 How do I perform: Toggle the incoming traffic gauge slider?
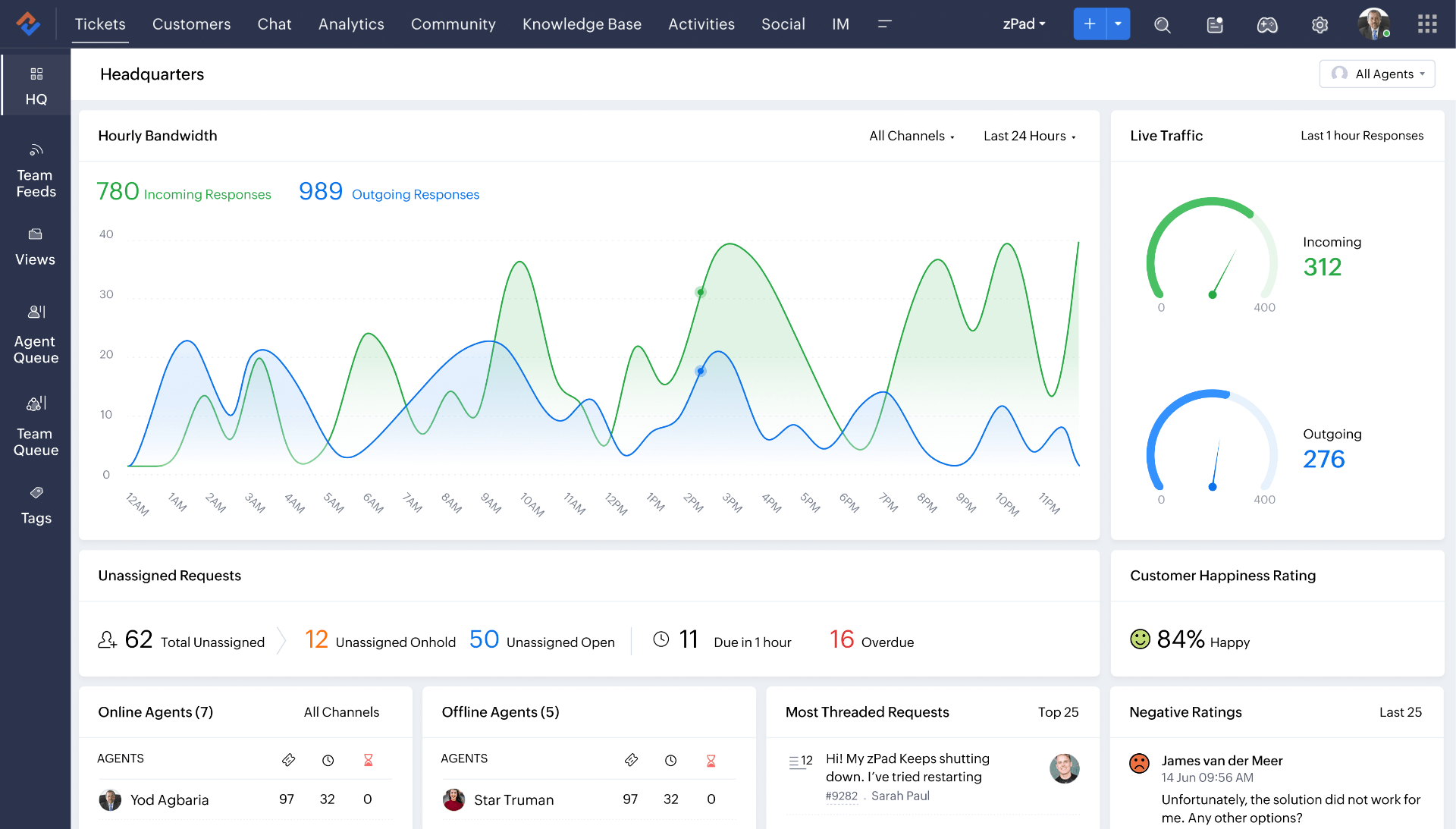[1211, 296]
